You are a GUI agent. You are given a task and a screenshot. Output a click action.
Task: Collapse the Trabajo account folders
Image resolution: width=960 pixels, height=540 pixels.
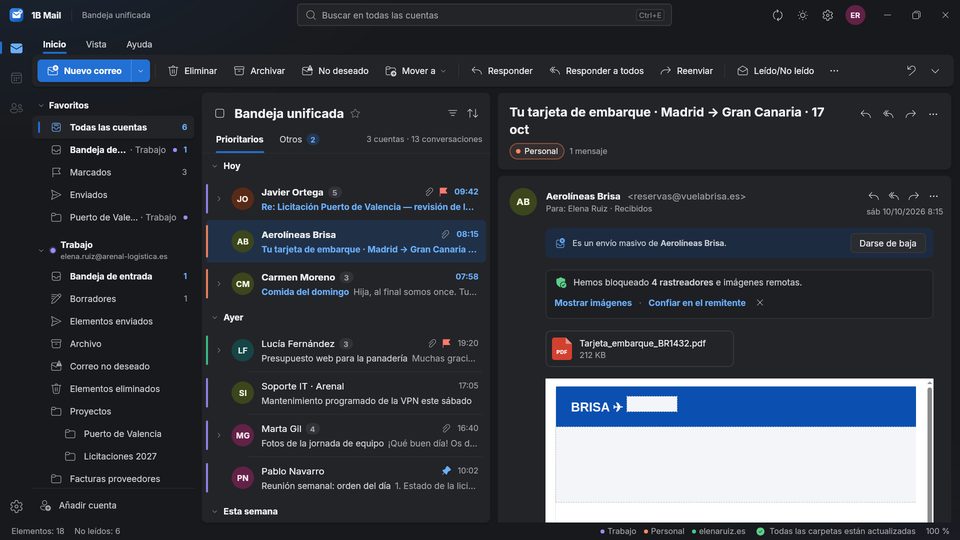(x=41, y=250)
